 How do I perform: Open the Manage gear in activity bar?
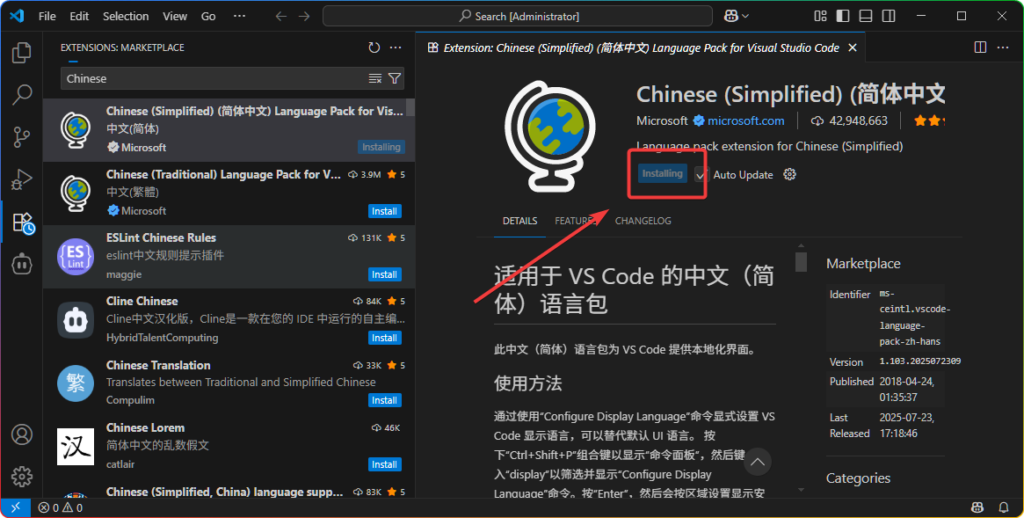(x=22, y=476)
